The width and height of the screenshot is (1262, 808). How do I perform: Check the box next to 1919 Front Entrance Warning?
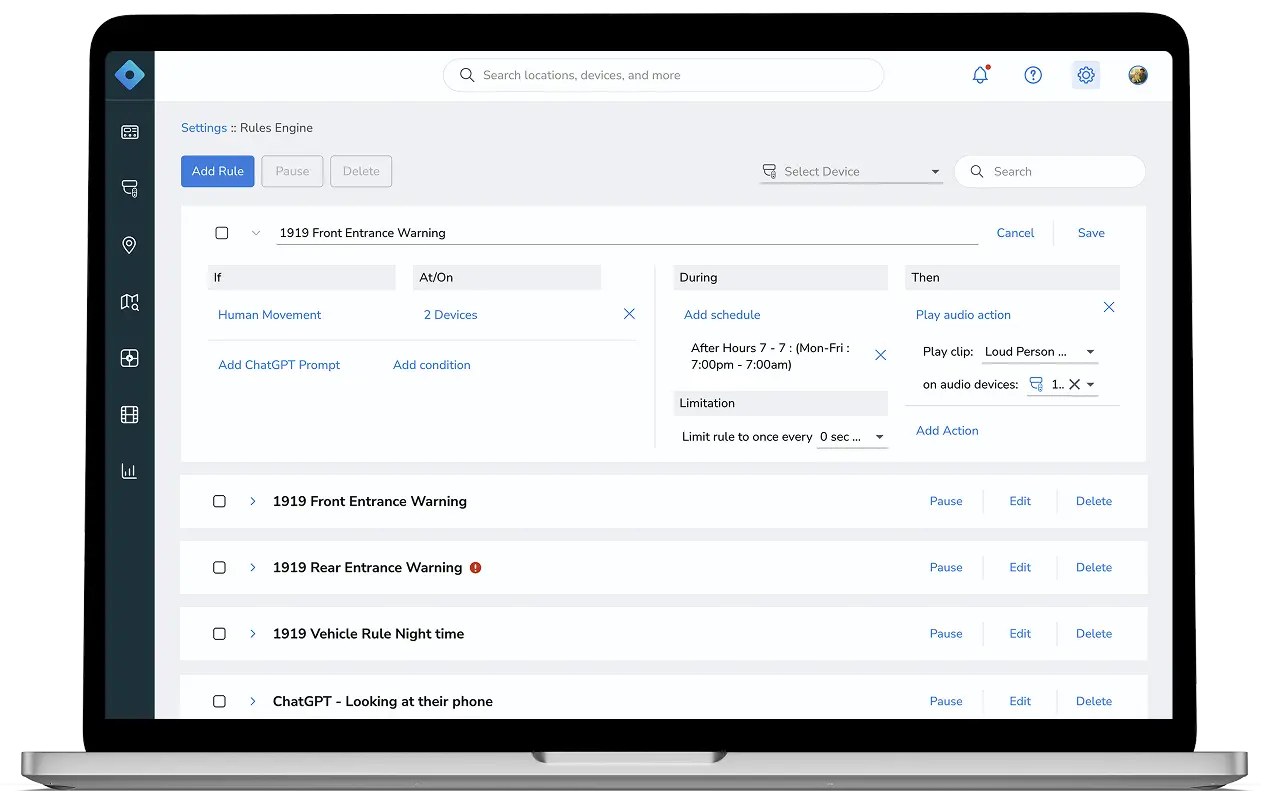[x=219, y=501]
